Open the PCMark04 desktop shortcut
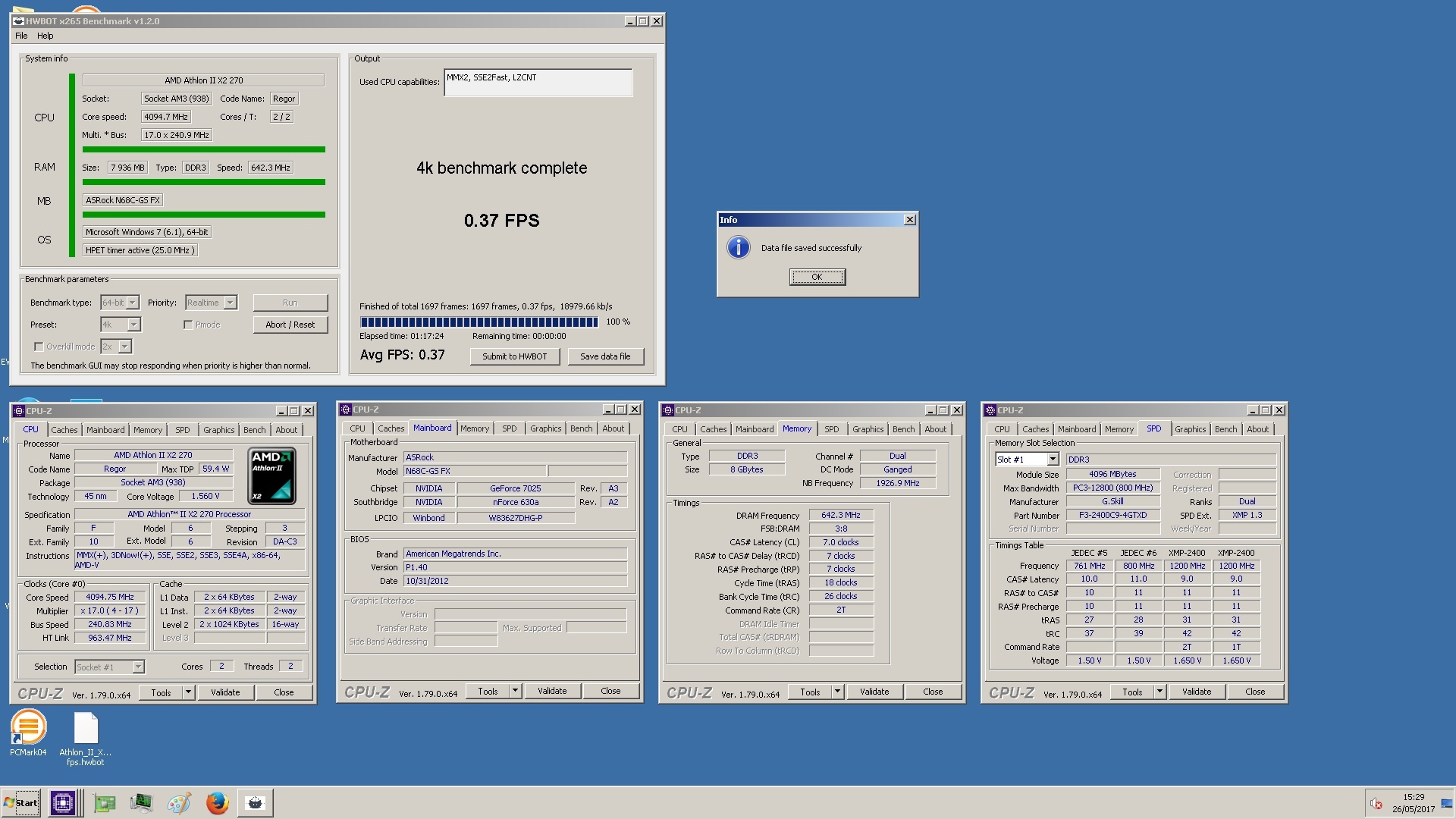 pyautogui.click(x=28, y=733)
